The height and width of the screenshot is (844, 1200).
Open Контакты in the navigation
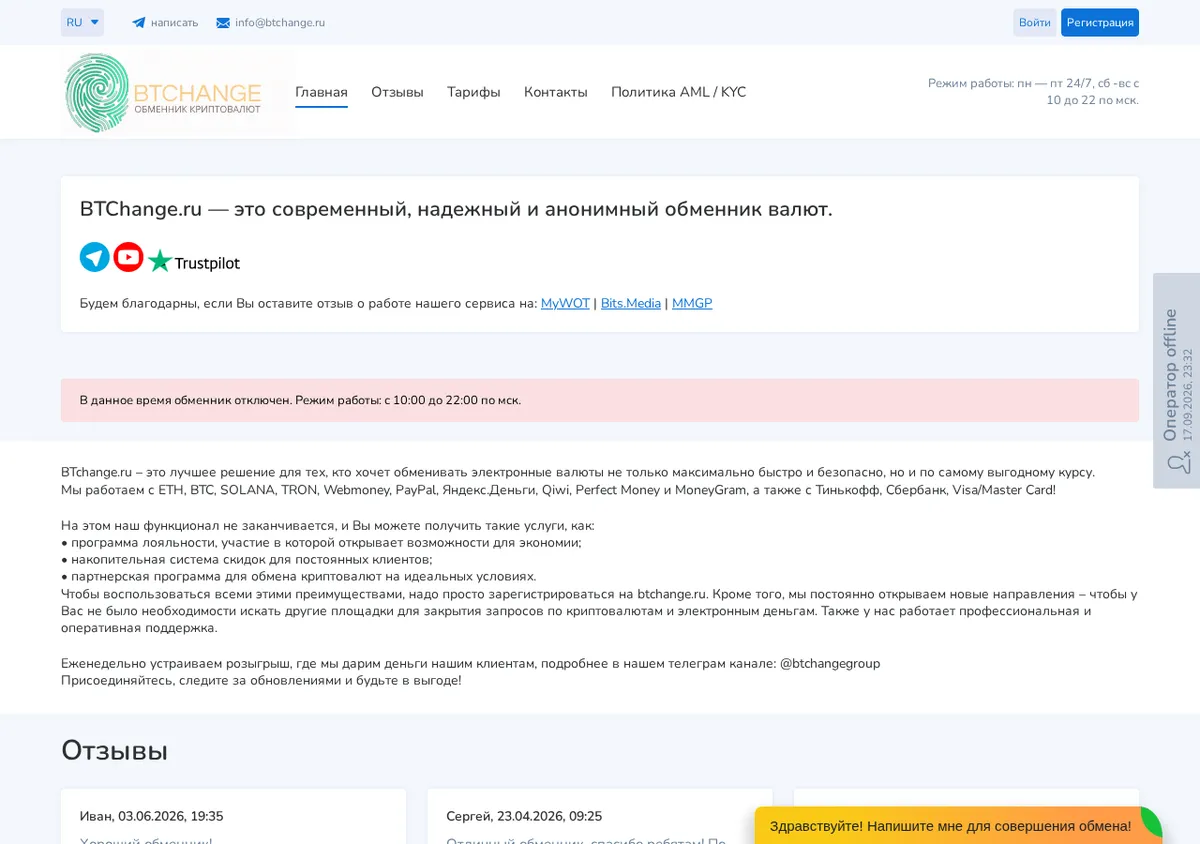pyautogui.click(x=556, y=92)
